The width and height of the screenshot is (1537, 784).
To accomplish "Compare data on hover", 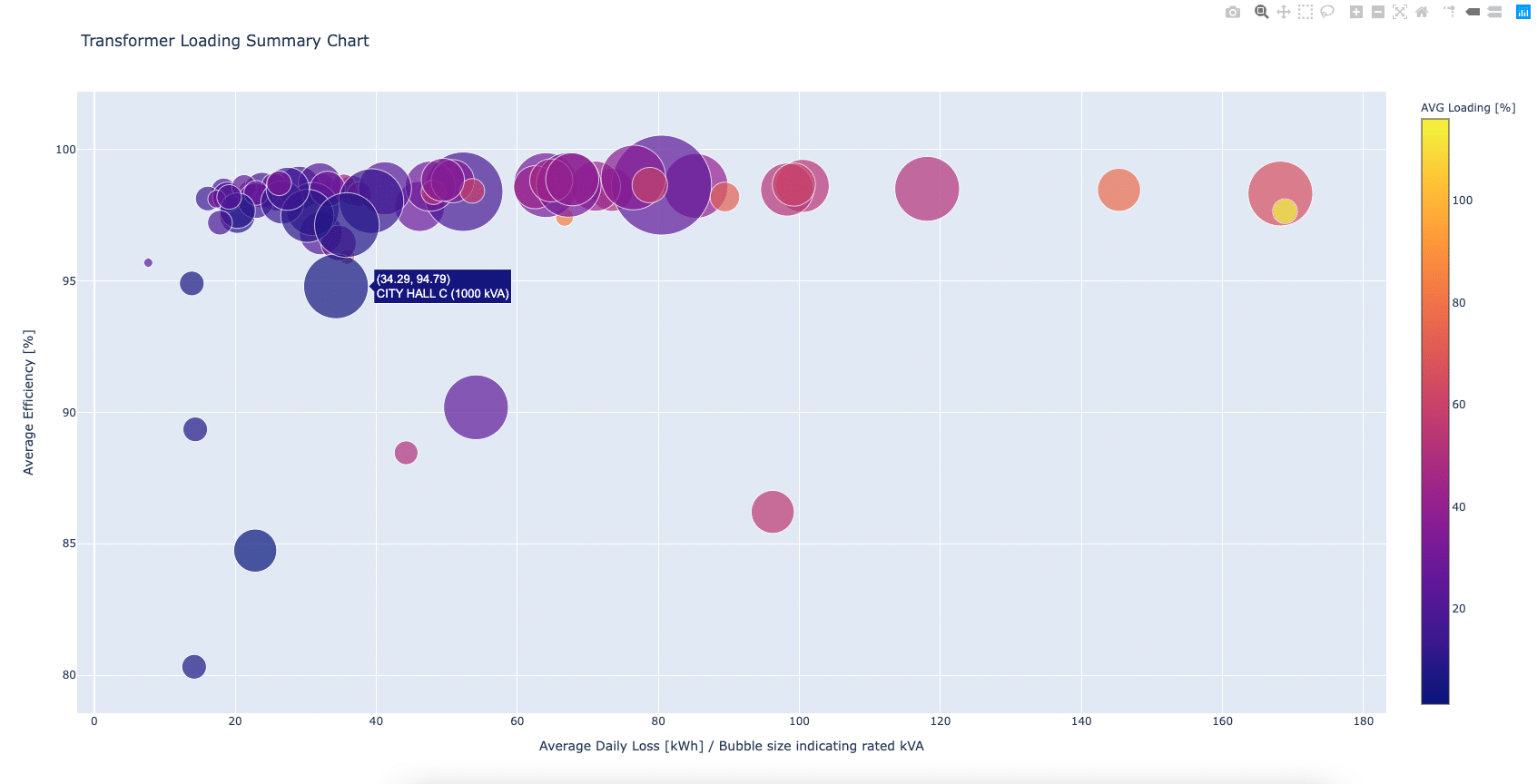I will pyautogui.click(x=1494, y=12).
